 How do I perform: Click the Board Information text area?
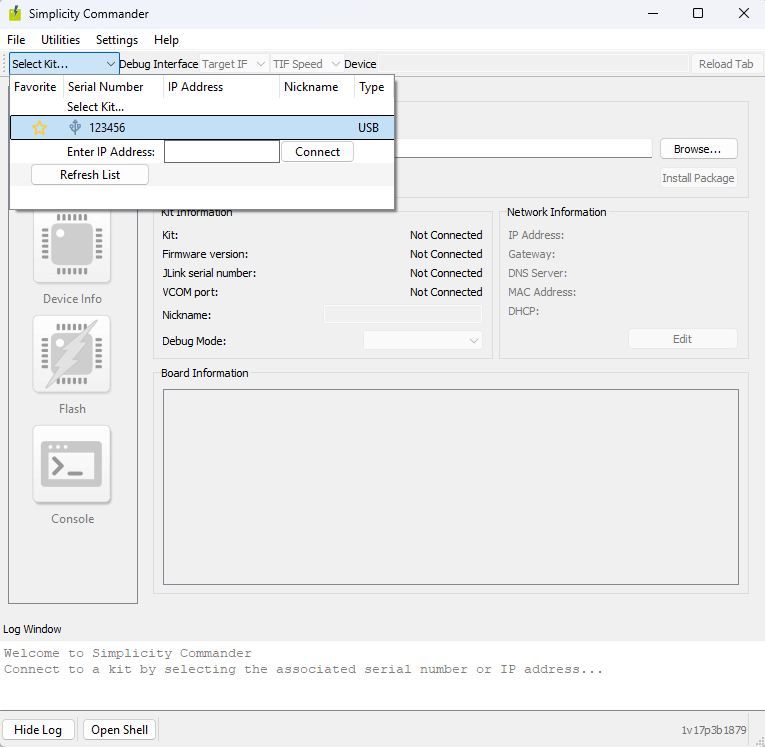pos(450,486)
